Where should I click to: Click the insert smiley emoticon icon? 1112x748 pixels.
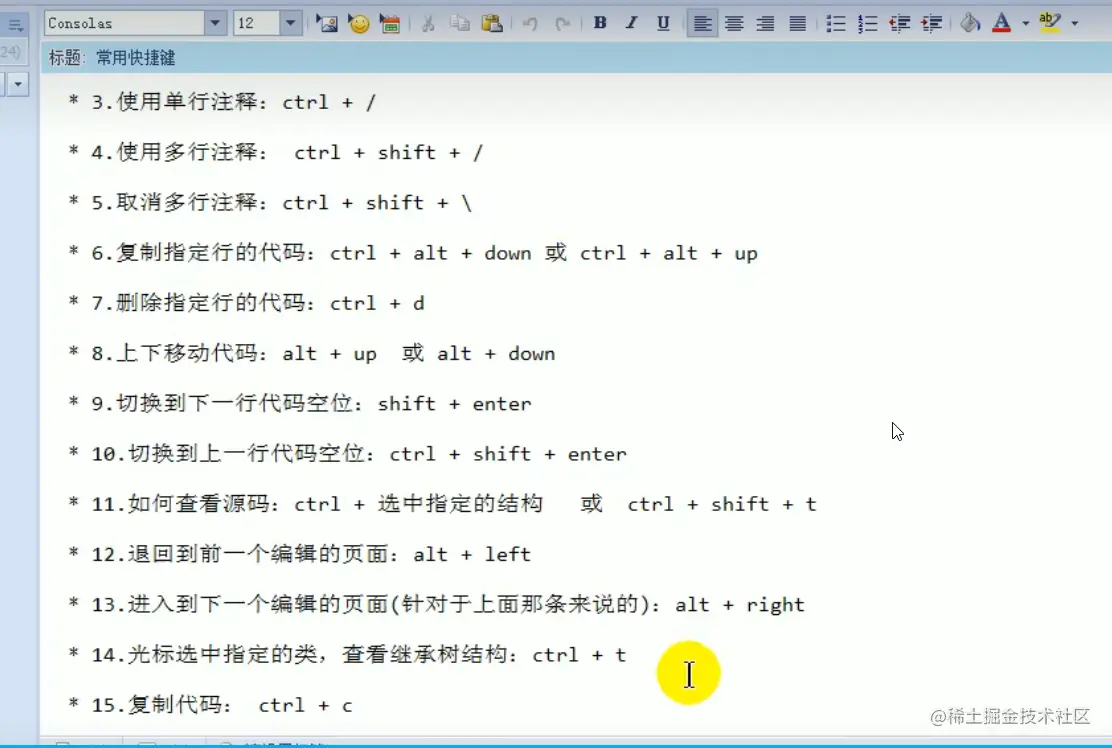(x=359, y=23)
